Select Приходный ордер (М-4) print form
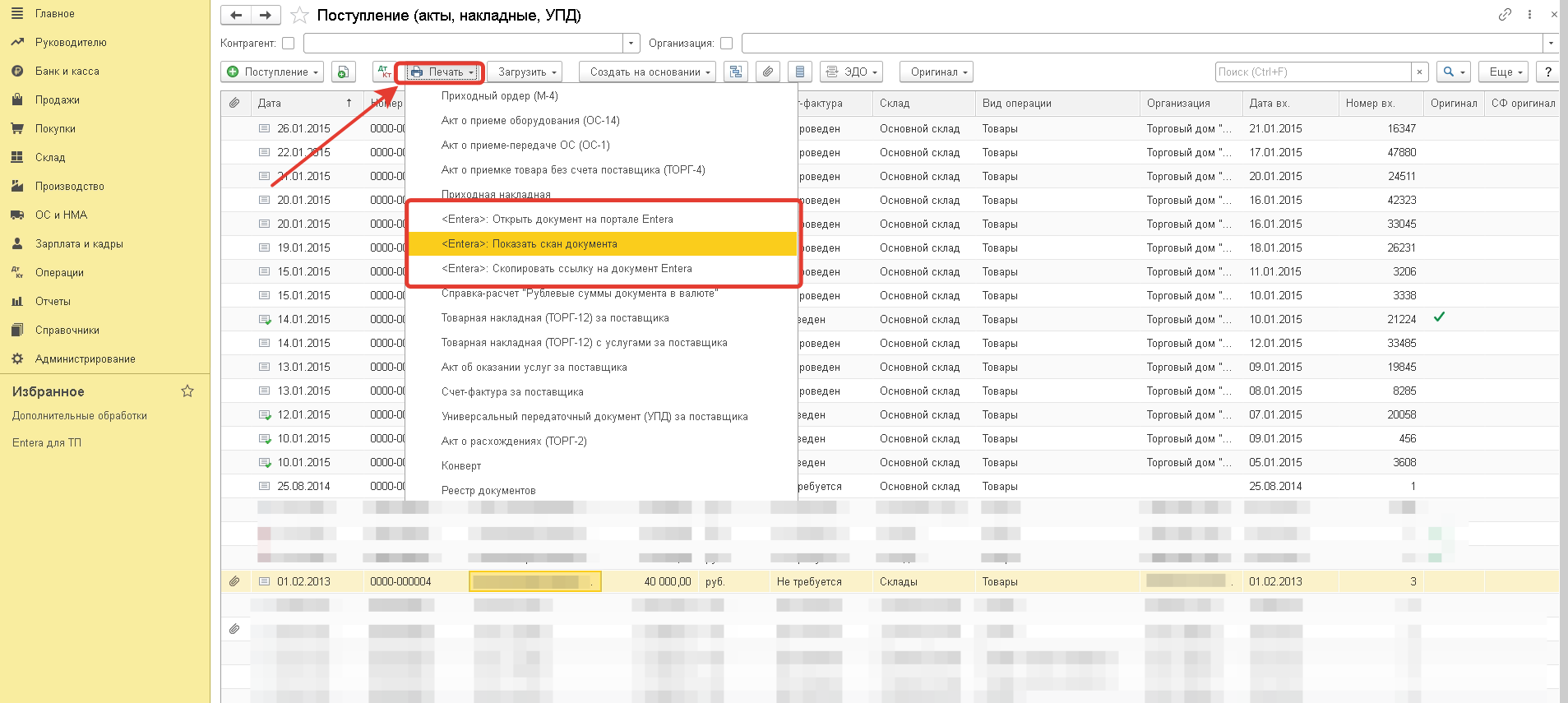 tap(602, 96)
